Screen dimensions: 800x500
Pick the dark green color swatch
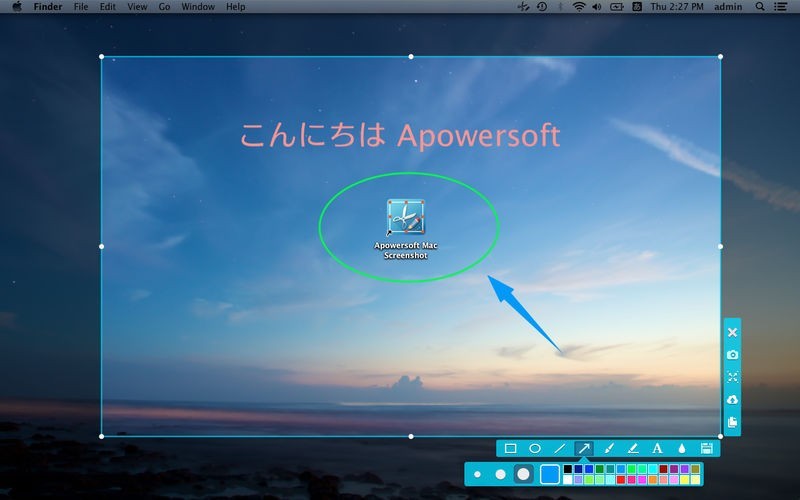pyautogui.click(x=599, y=469)
